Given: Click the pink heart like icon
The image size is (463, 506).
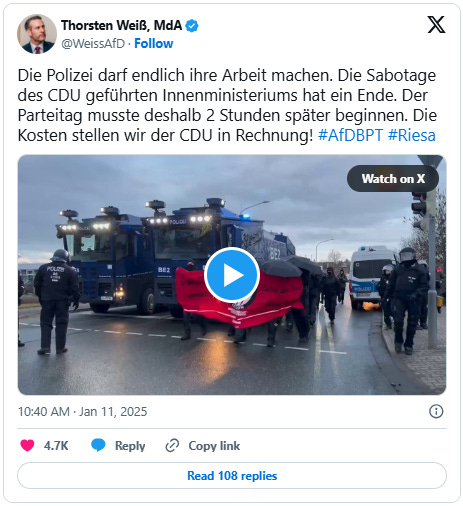Looking at the screenshot, I should (27, 446).
